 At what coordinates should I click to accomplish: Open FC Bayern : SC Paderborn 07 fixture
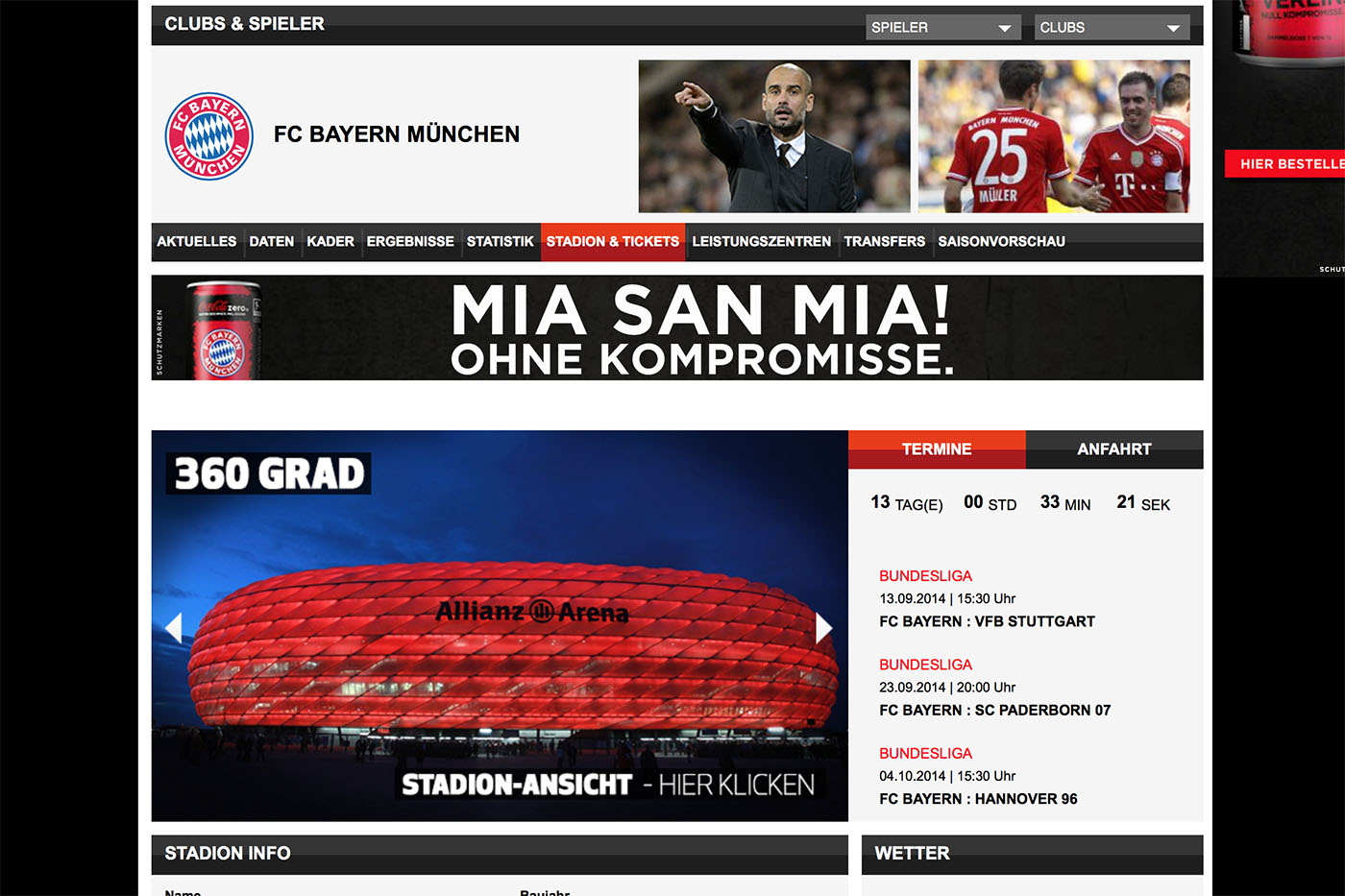994,711
